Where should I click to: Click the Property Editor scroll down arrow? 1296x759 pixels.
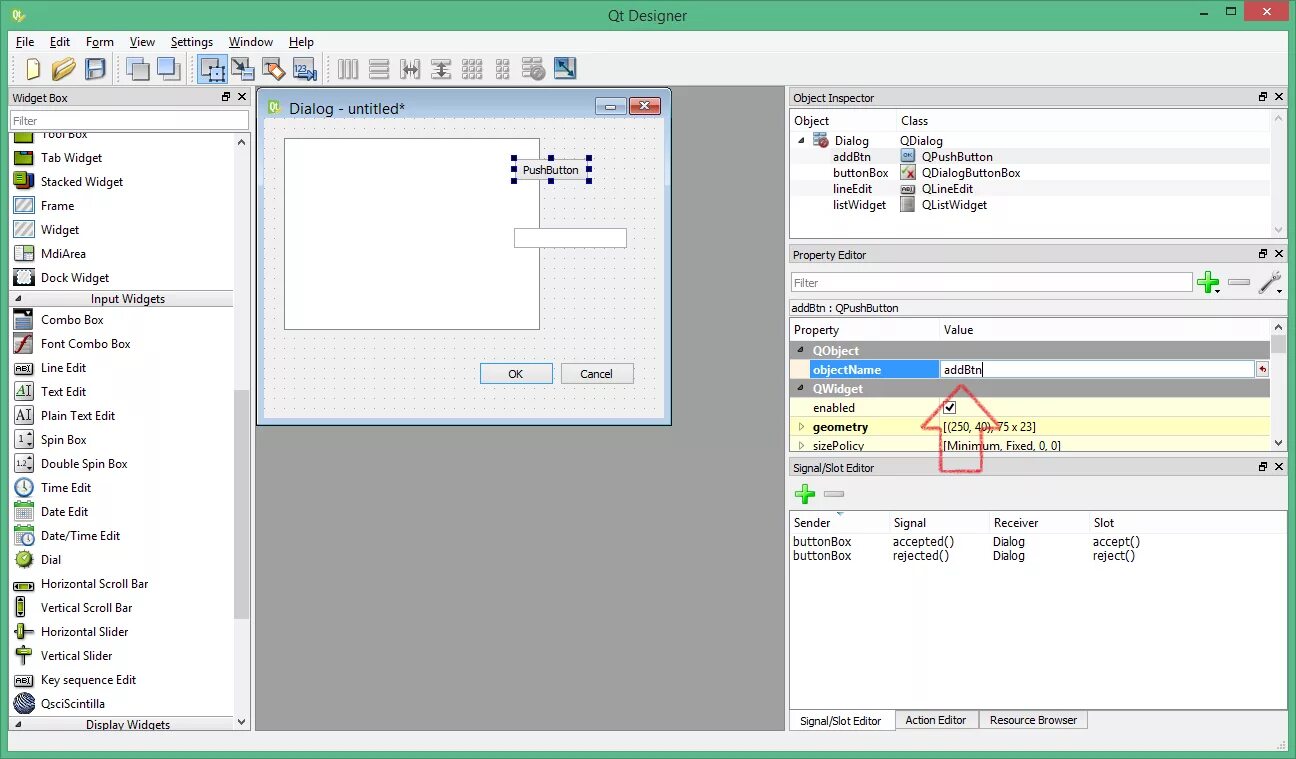pyautogui.click(x=1279, y=445)
